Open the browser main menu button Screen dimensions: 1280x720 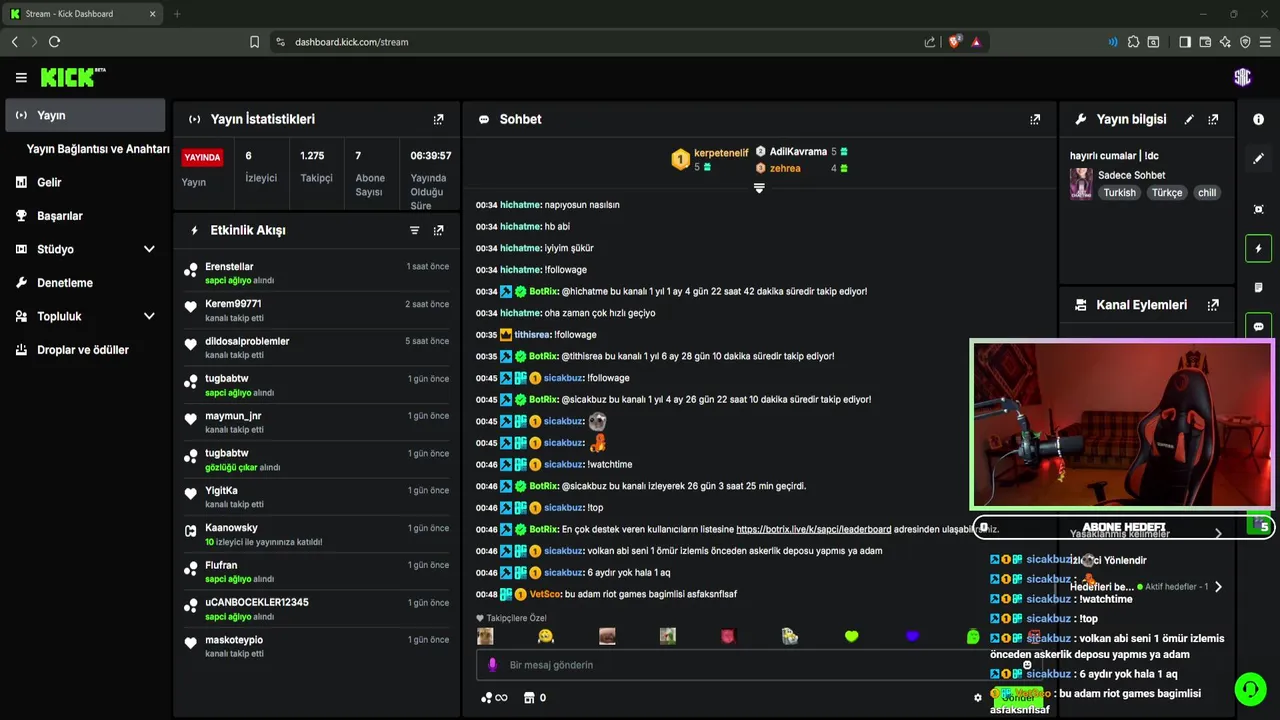click(x=1265, y=42)
